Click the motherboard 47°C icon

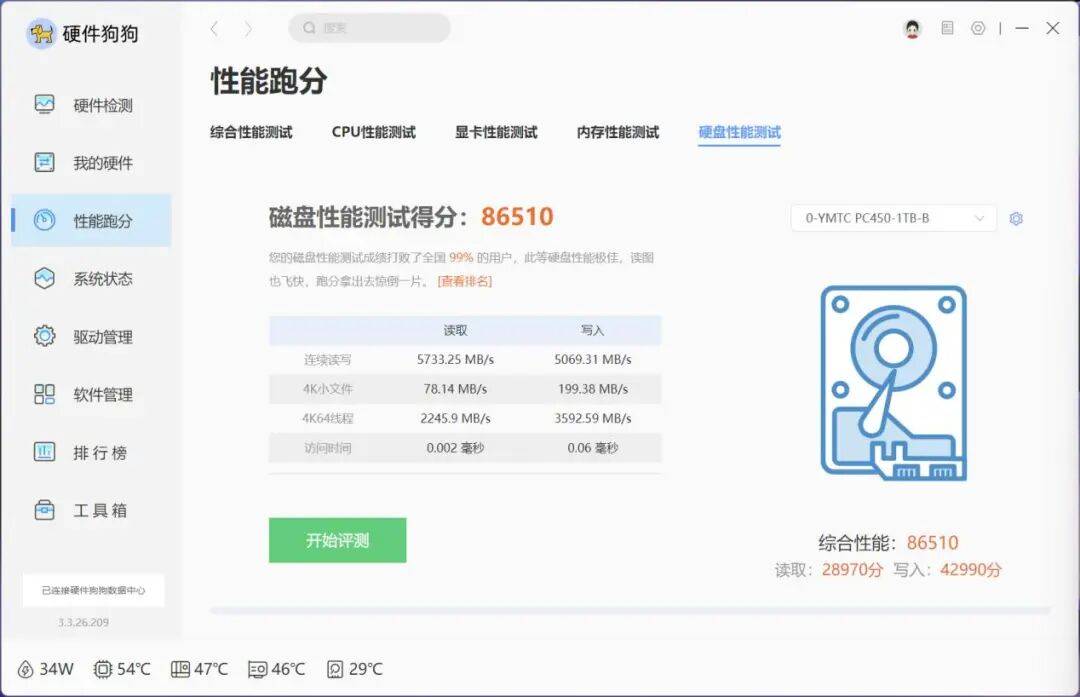click(180, 669)
